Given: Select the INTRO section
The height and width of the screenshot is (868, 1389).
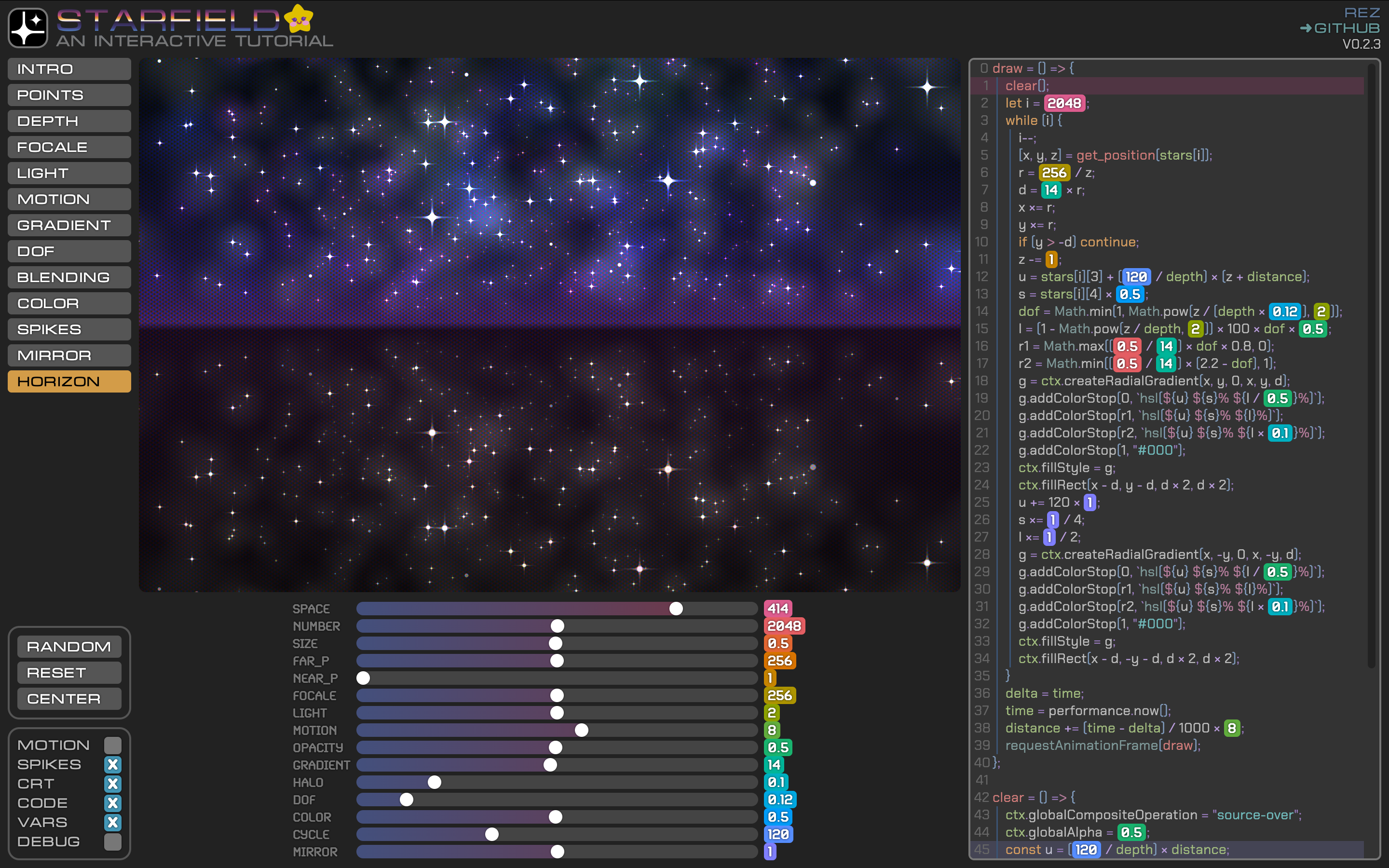Looking at the screenshot, I should [x=69, y=69].
